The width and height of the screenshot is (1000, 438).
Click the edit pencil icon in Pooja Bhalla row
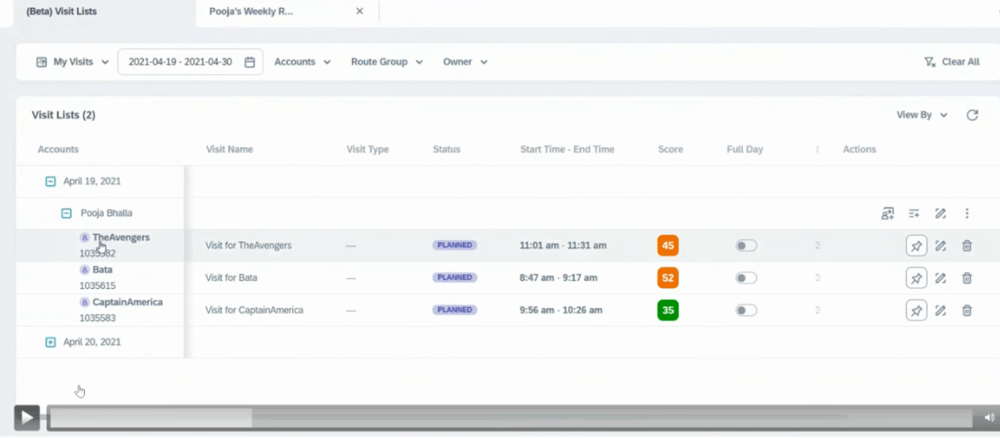point(940,214)
